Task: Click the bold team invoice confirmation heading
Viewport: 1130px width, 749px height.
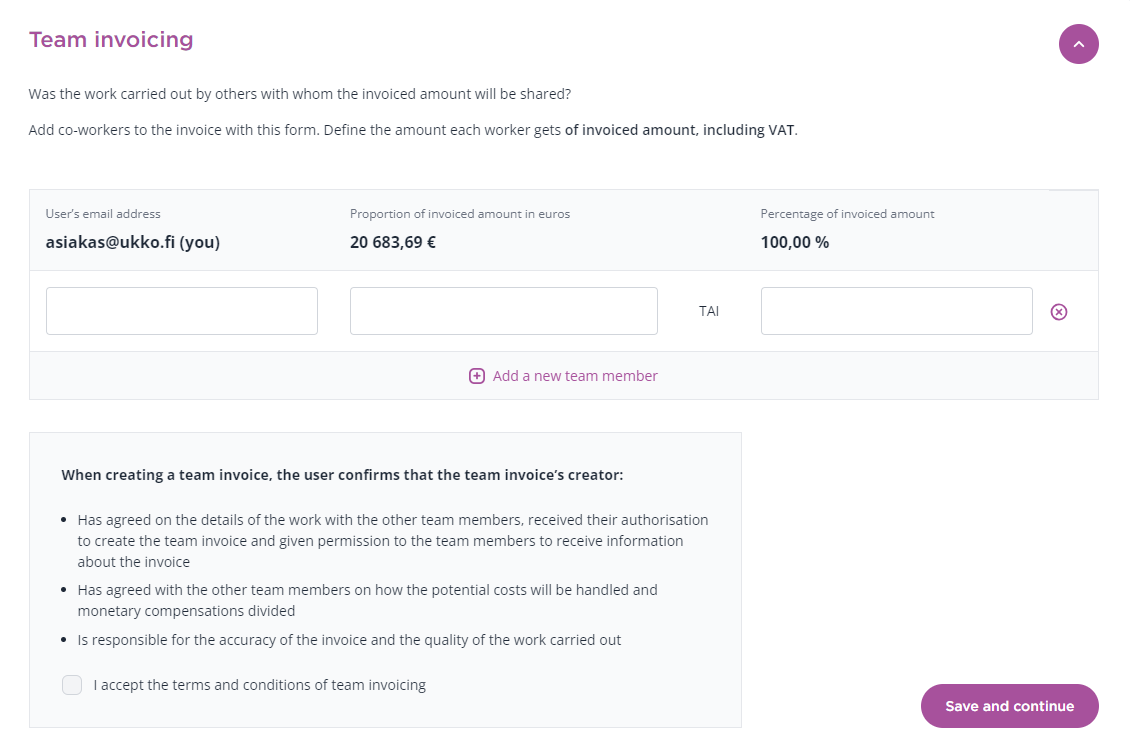Action: pos(342,475)
